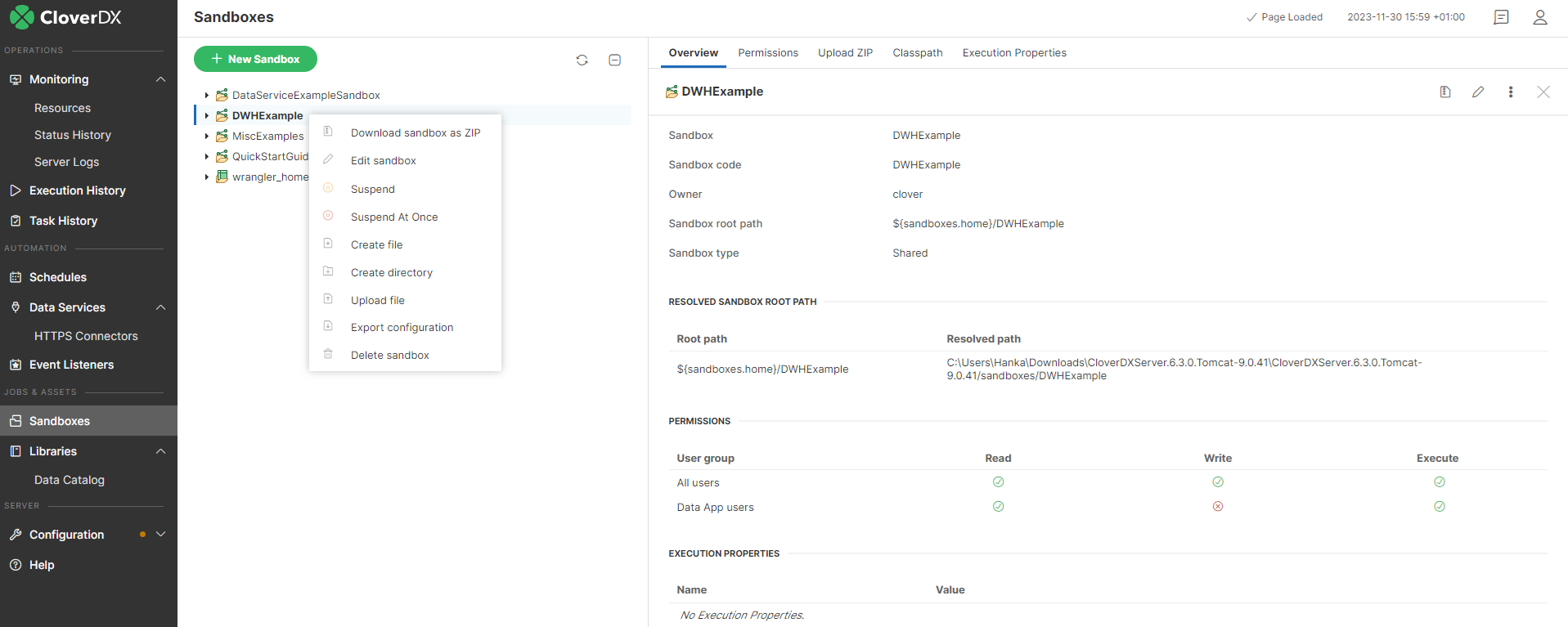Expand the DataServiceExampleSandbox tree node

pos(207,96)
